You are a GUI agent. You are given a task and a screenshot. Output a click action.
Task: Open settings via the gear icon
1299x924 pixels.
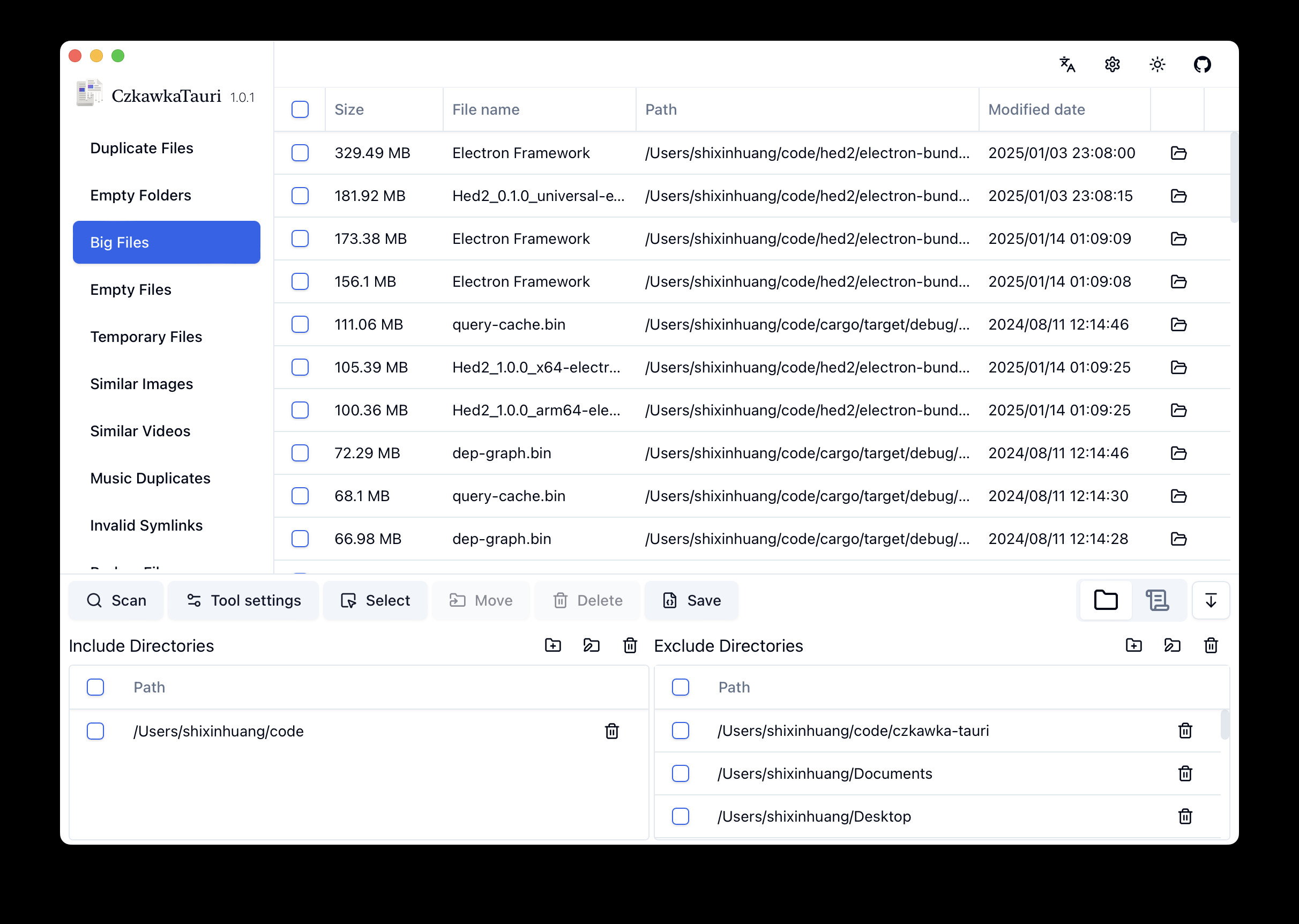1112,64
